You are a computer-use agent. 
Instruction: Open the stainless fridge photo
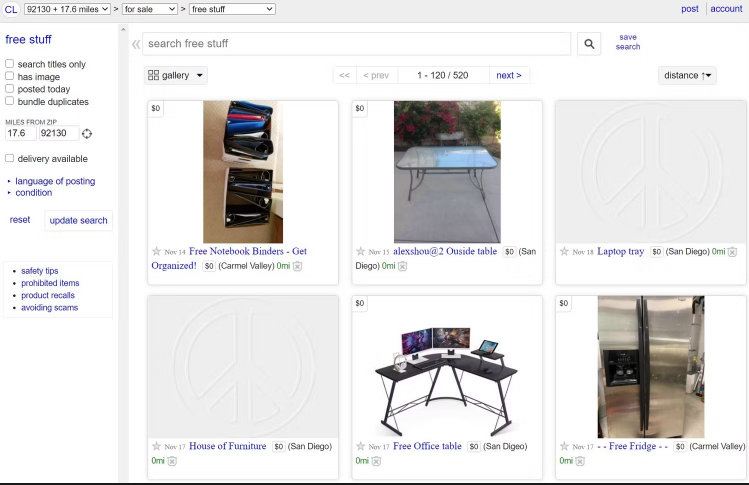point(651,367)
